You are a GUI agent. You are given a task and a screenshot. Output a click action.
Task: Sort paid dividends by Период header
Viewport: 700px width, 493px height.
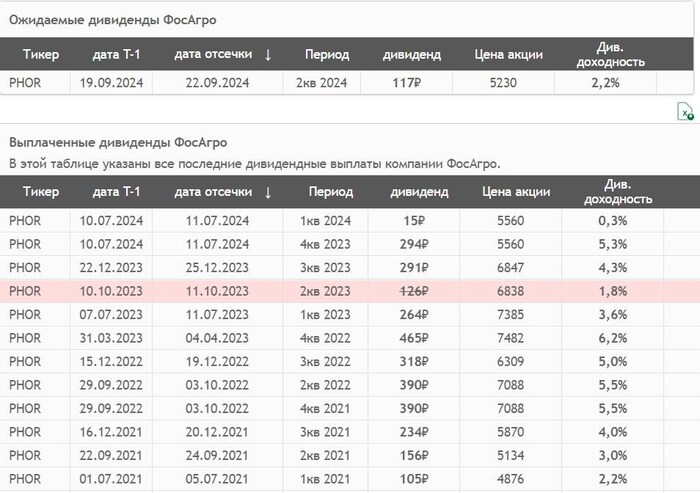pyautogui.click(x=330, y=192)
